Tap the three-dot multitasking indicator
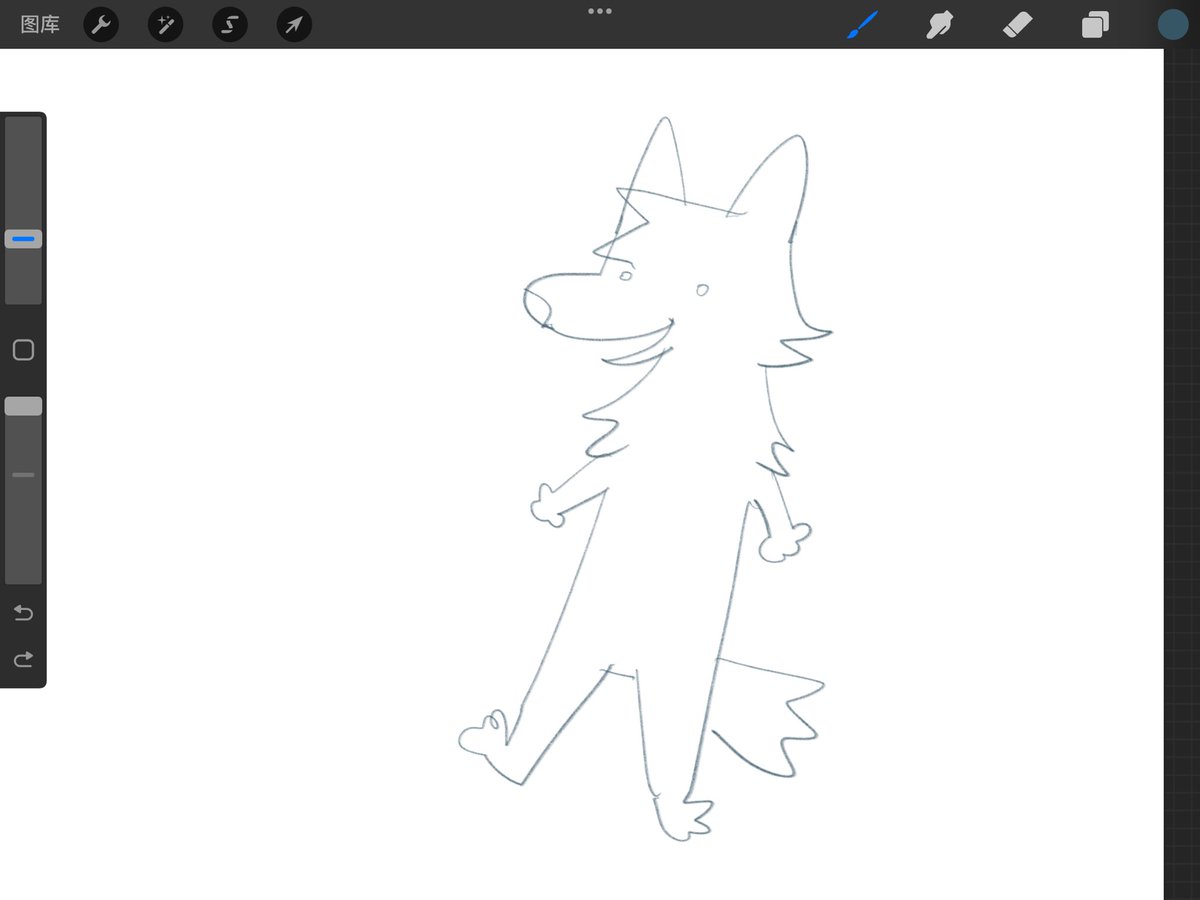The width and height of the screenshot is (1200, 900). click(600, 11)
